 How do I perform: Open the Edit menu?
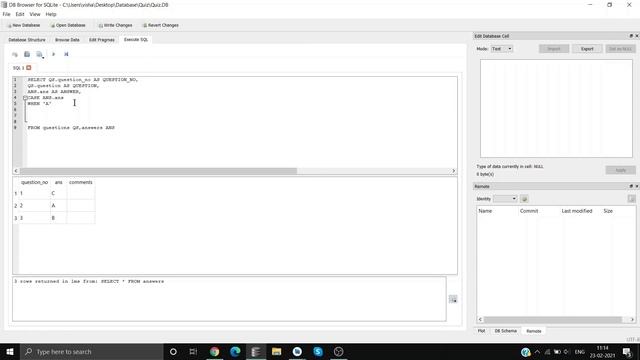pyautogui.click(x=20, y=14)
